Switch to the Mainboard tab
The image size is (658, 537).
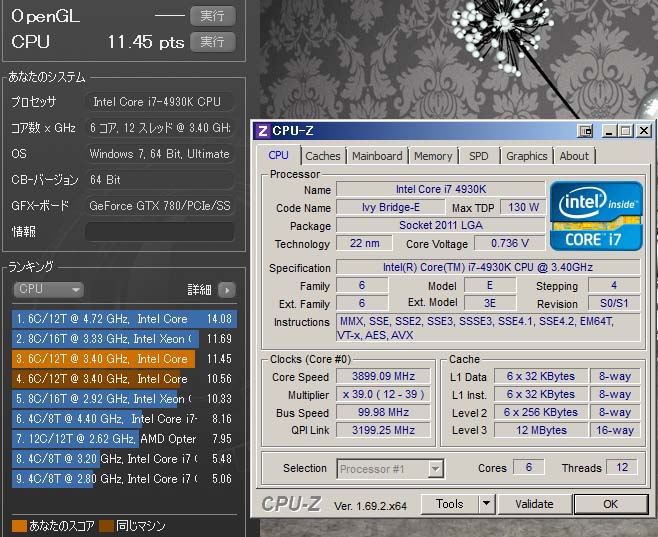[377, 156]
